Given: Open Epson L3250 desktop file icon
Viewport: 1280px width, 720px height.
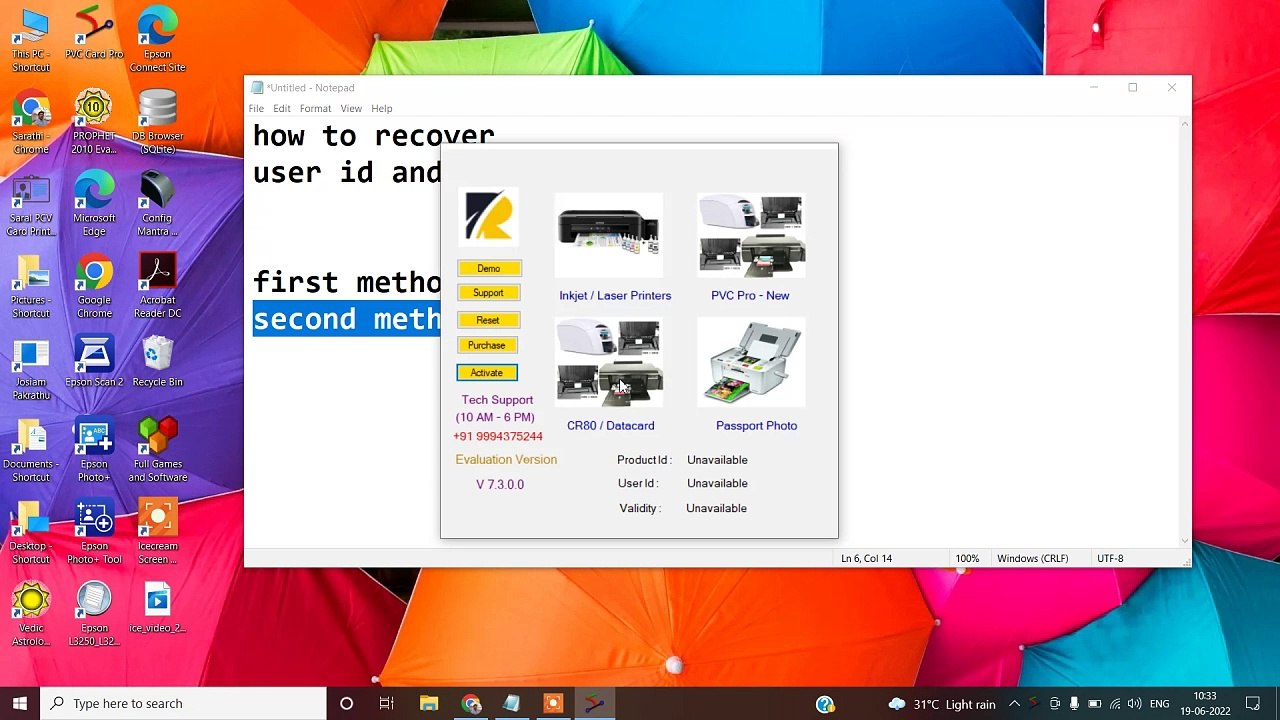Looking at the screenshot, I should [x=94, y=614].
